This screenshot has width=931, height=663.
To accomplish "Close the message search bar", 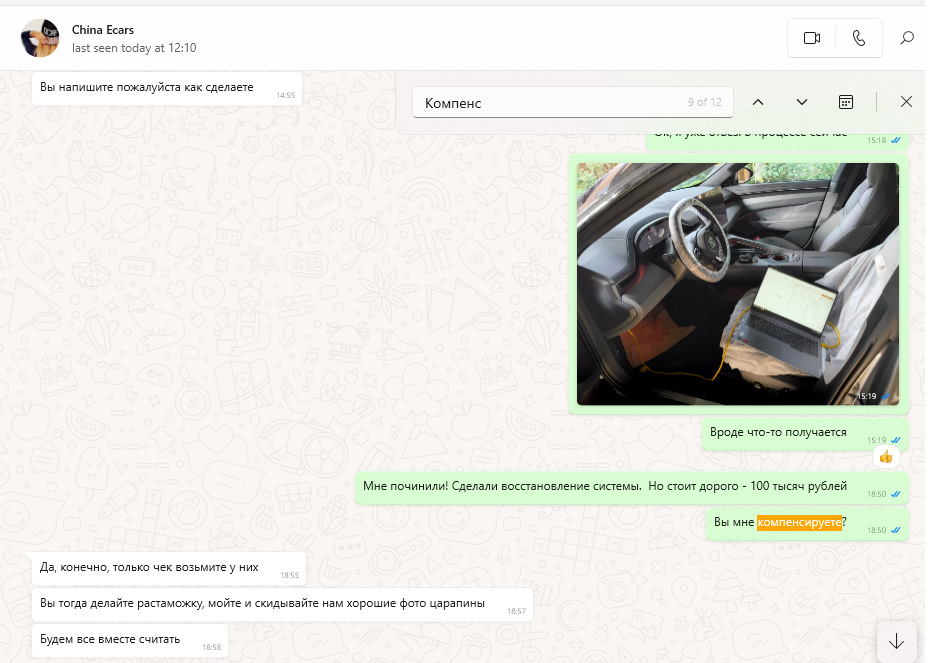I will (x=906, y=101).
